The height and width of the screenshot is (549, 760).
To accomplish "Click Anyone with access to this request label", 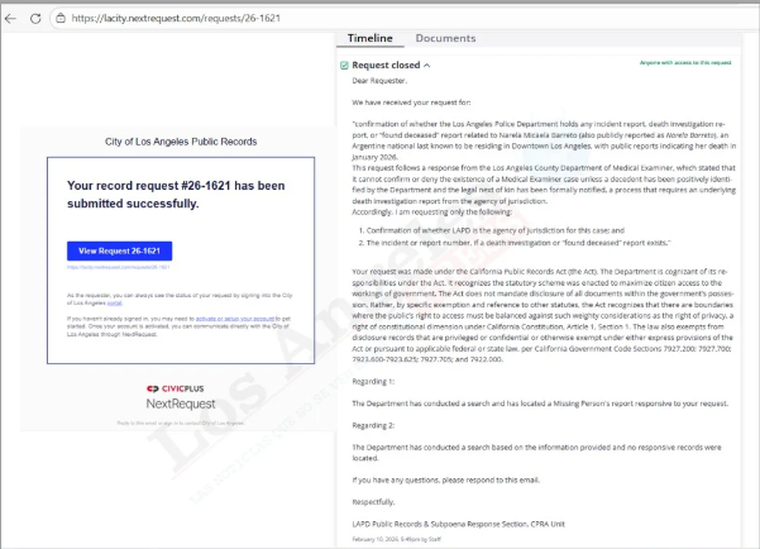I will tap(685, 62).
